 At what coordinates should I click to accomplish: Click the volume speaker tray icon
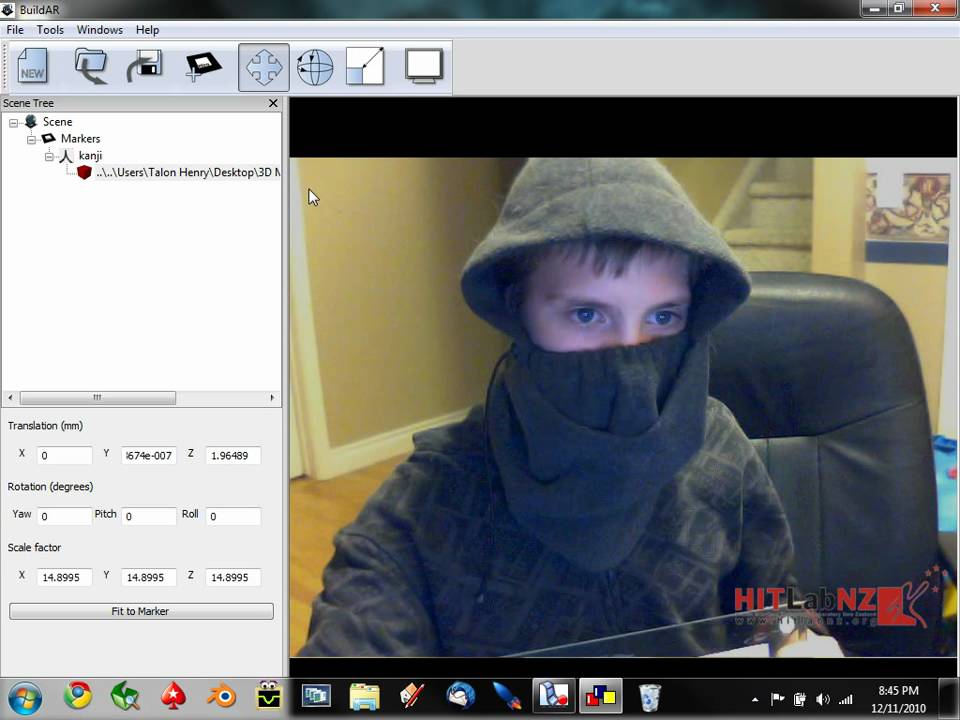coord(822,699)
